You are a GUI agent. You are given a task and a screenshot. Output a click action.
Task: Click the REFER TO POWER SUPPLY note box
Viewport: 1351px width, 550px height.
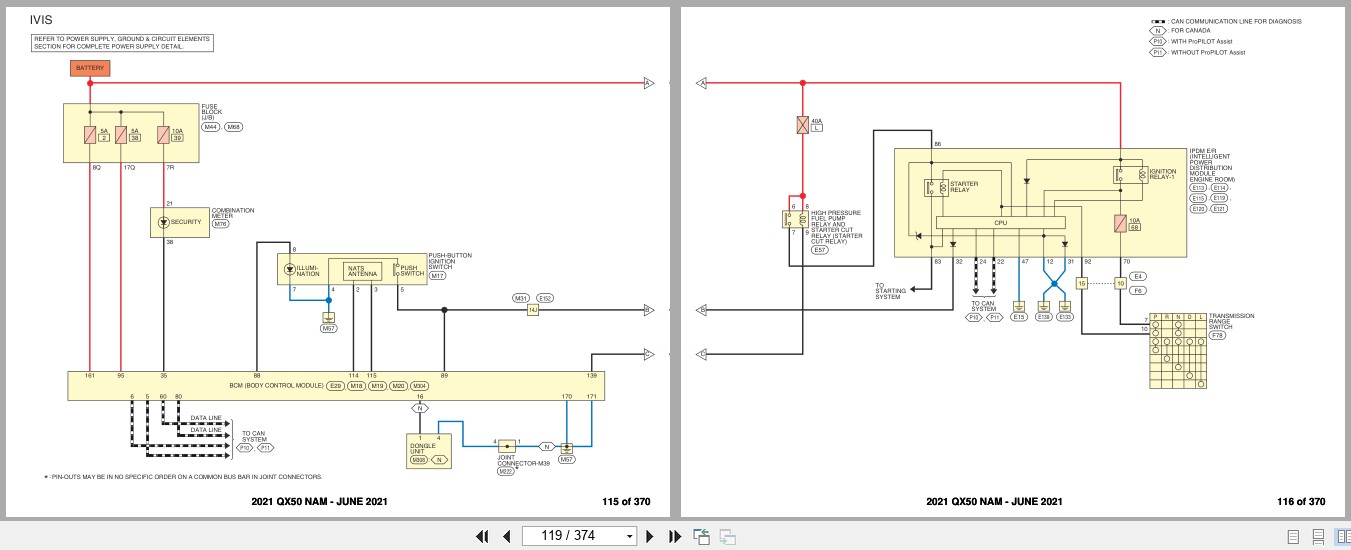pos(120,43)
